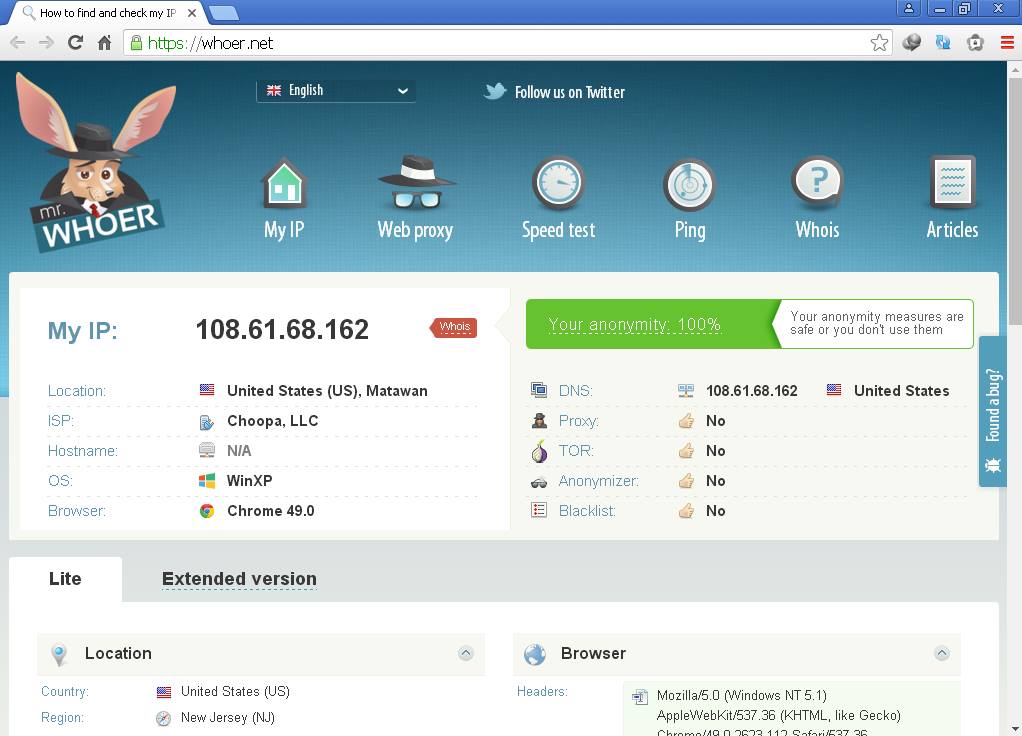
Task: Open a new browser tab
Action: pos(223,13)
